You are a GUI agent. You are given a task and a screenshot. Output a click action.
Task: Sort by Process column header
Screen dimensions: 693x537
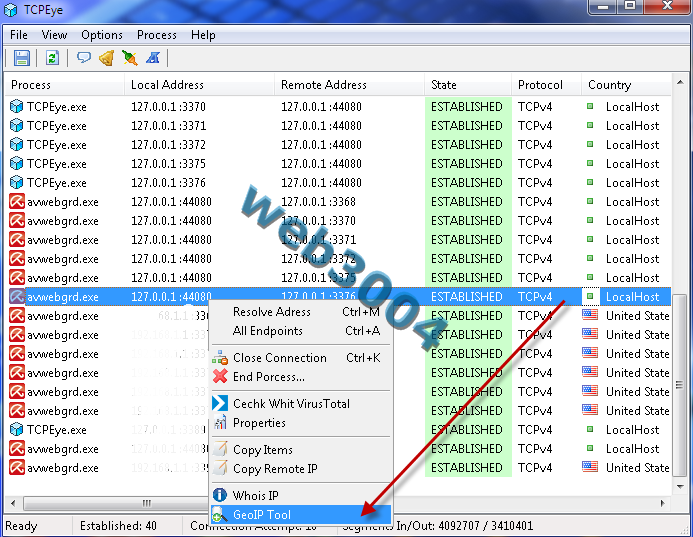click(65, 84)
